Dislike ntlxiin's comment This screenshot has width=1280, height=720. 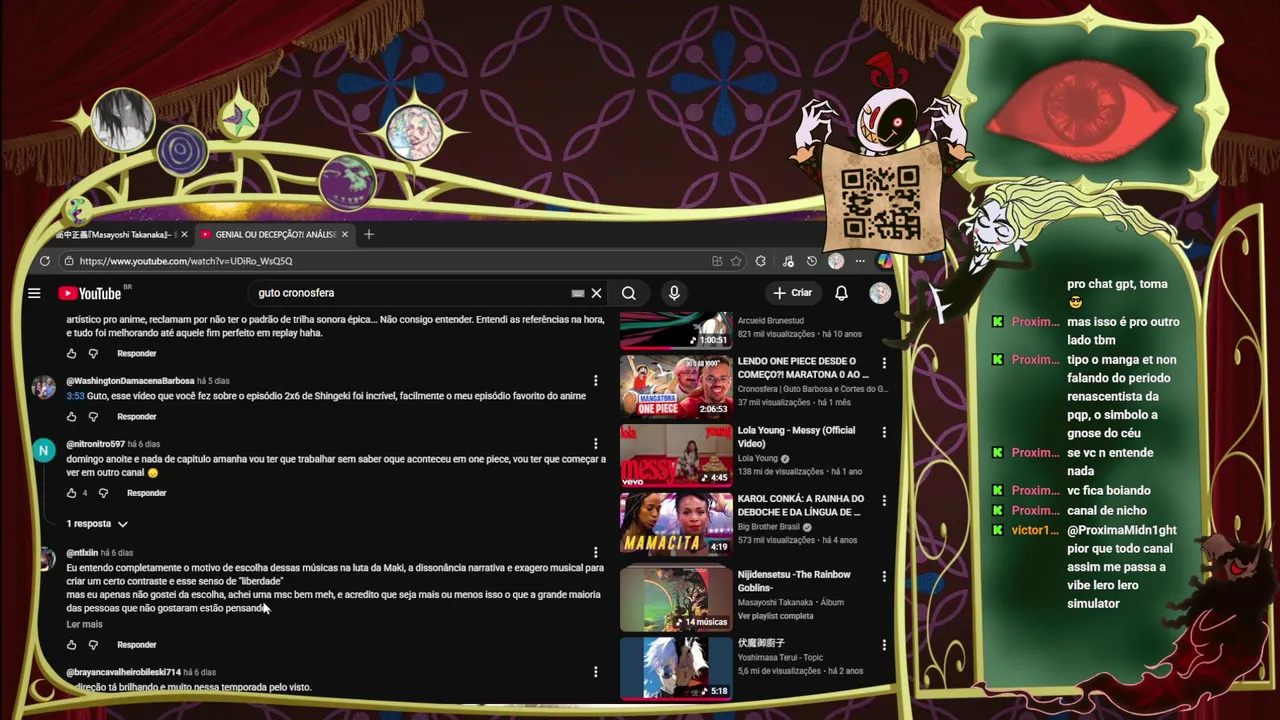(93, 645)
